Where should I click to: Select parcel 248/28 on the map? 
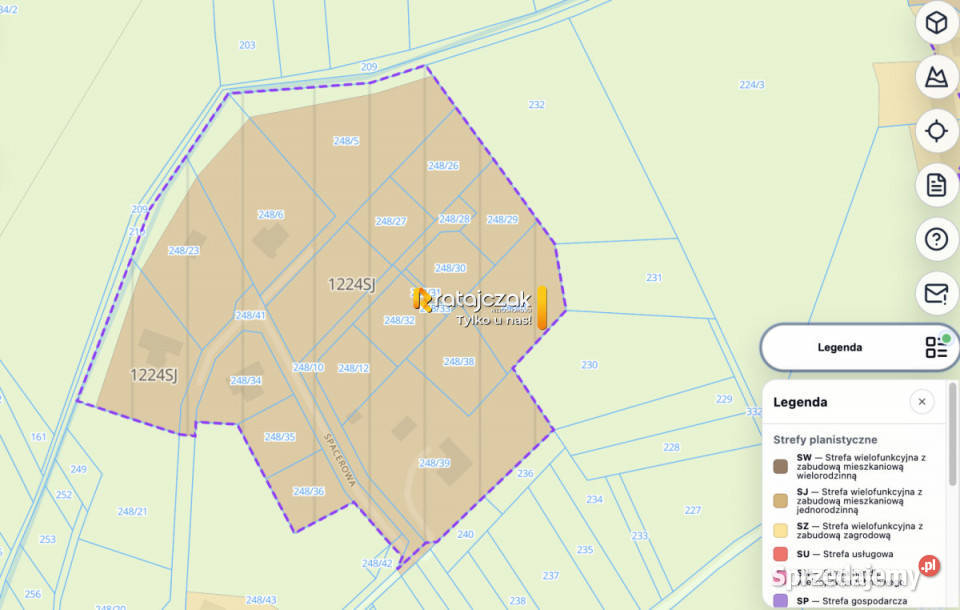click(454, 219)
